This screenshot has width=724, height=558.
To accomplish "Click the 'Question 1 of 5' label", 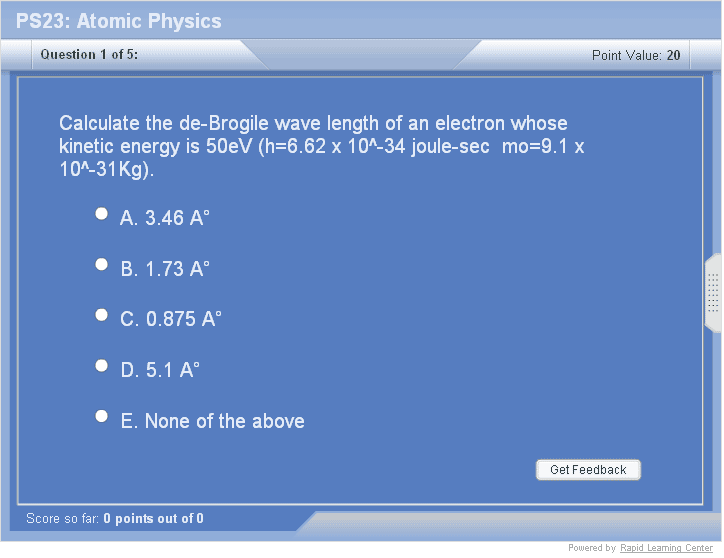I will [89, 55].
